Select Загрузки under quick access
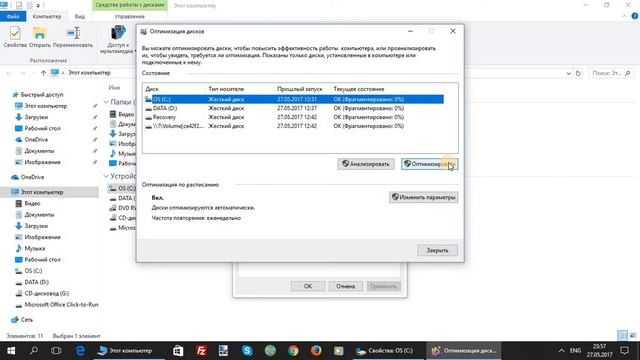This screenshot has height=360, width=640. pyautogui.click(x=36, y=117)
